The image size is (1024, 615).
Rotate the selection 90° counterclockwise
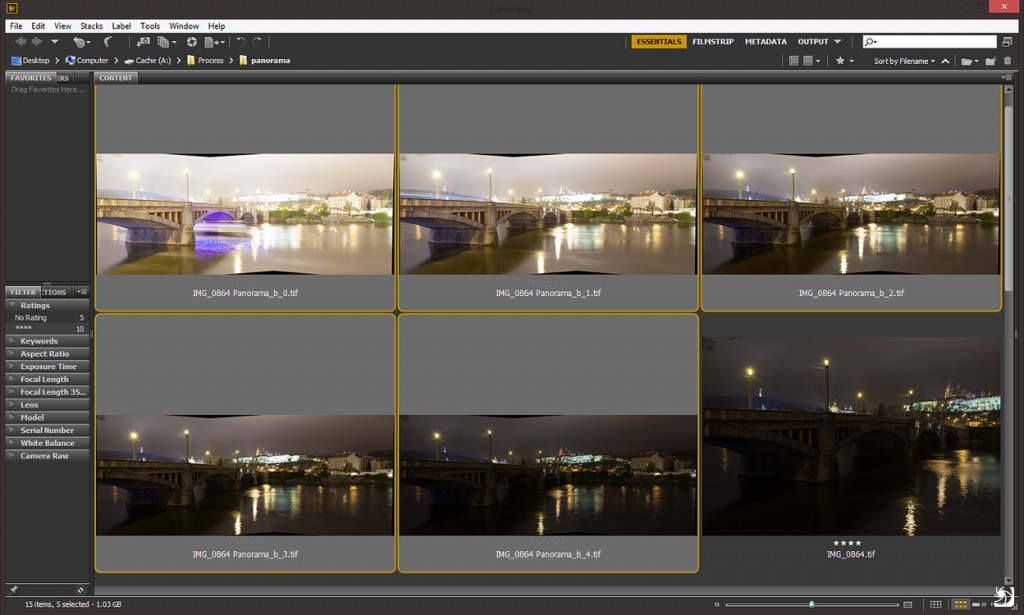240,41
